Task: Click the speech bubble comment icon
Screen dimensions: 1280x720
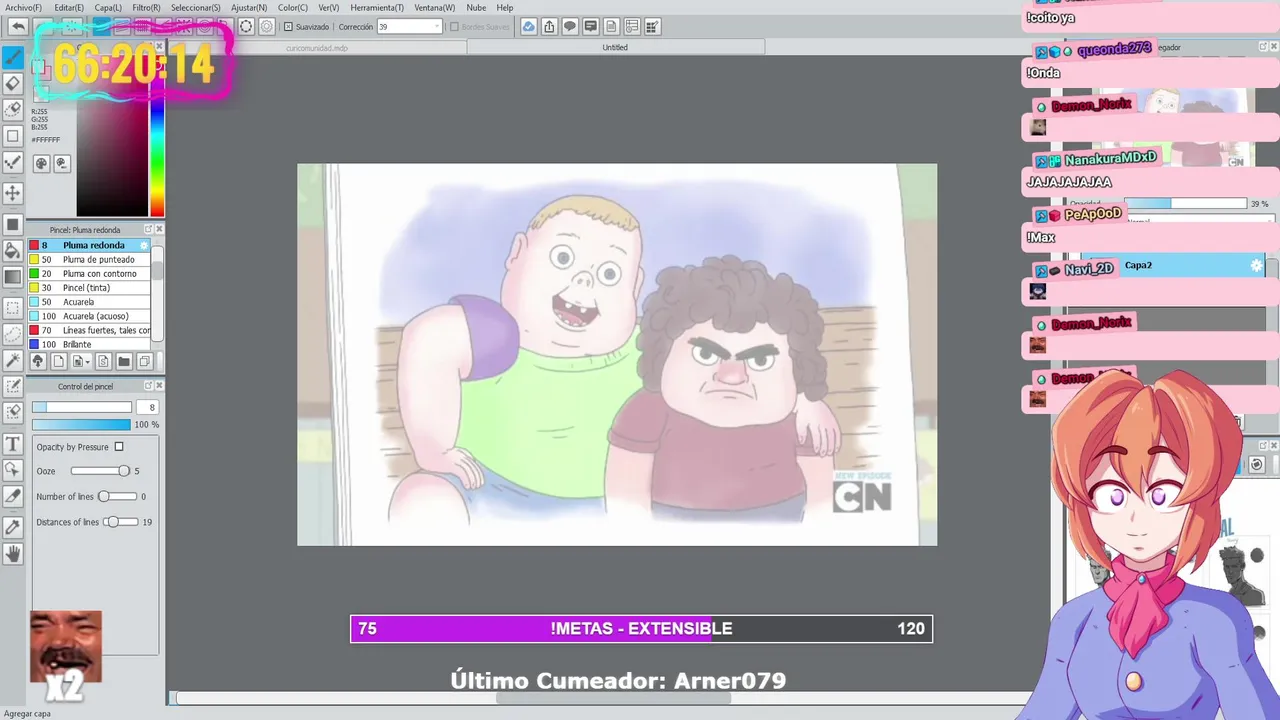Action: click(570, 27)
